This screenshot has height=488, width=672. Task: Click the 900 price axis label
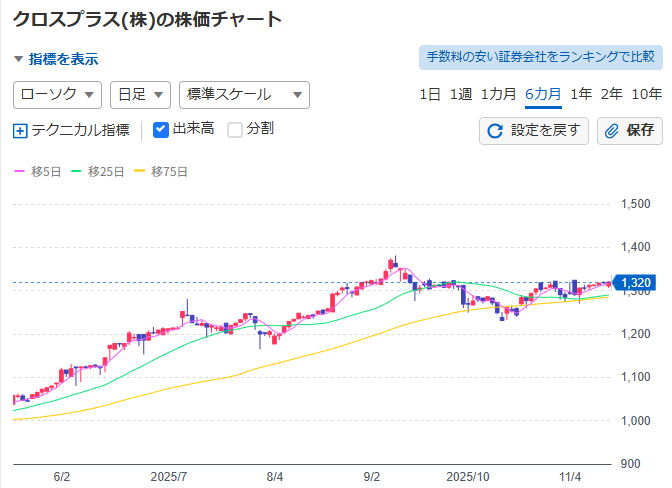coord(630,464)
